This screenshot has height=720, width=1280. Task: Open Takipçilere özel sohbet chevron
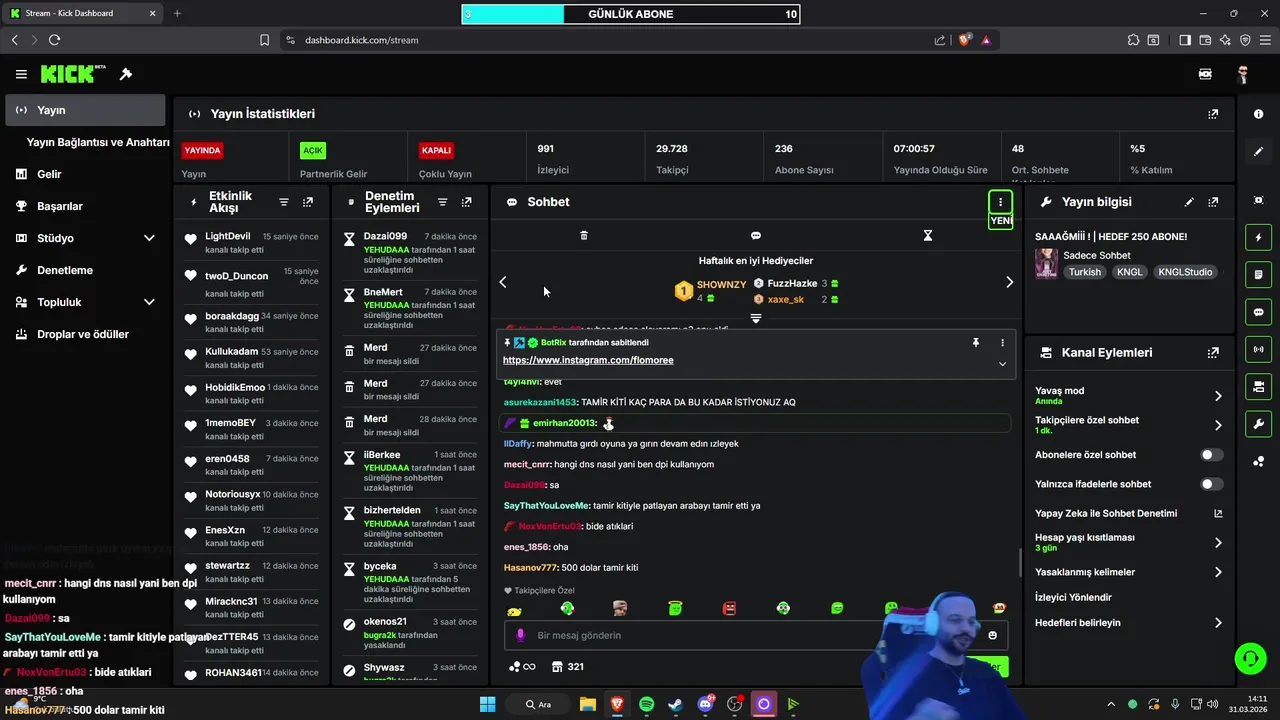1218,425
